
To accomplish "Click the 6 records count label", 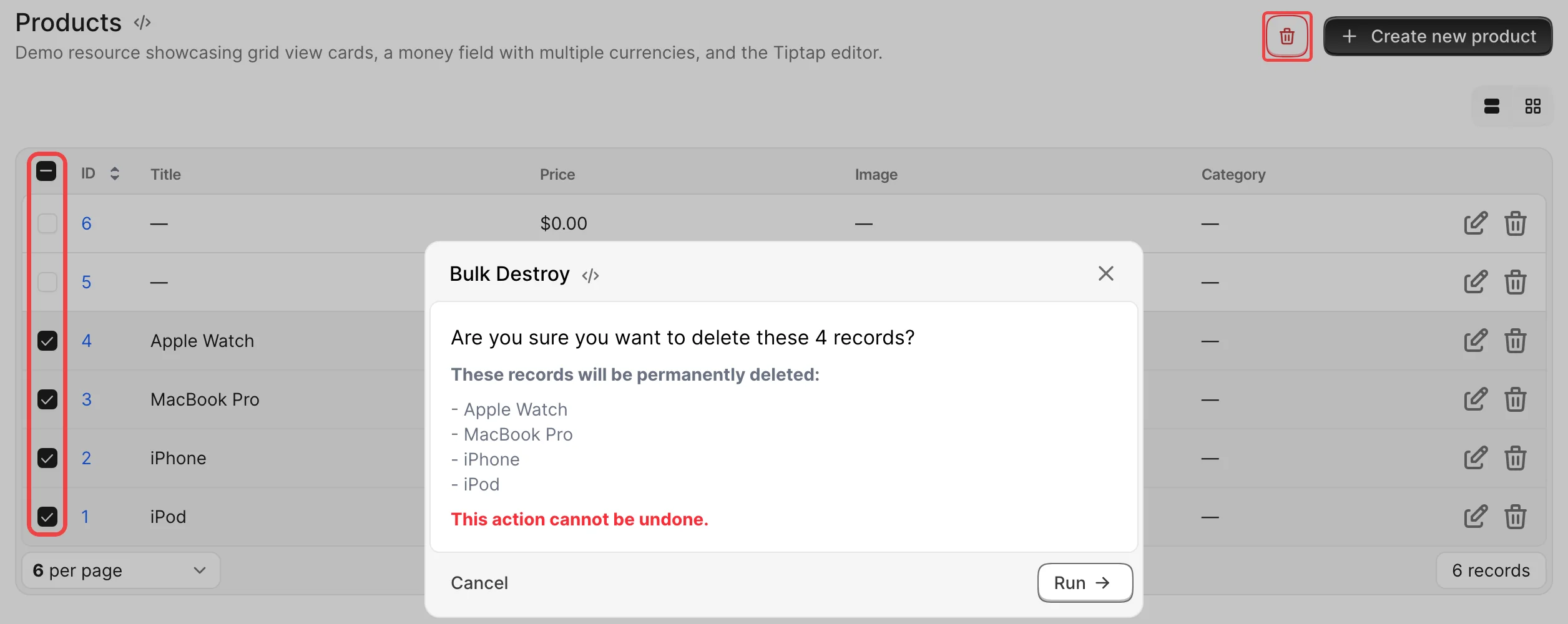I will click(1491, 570).
